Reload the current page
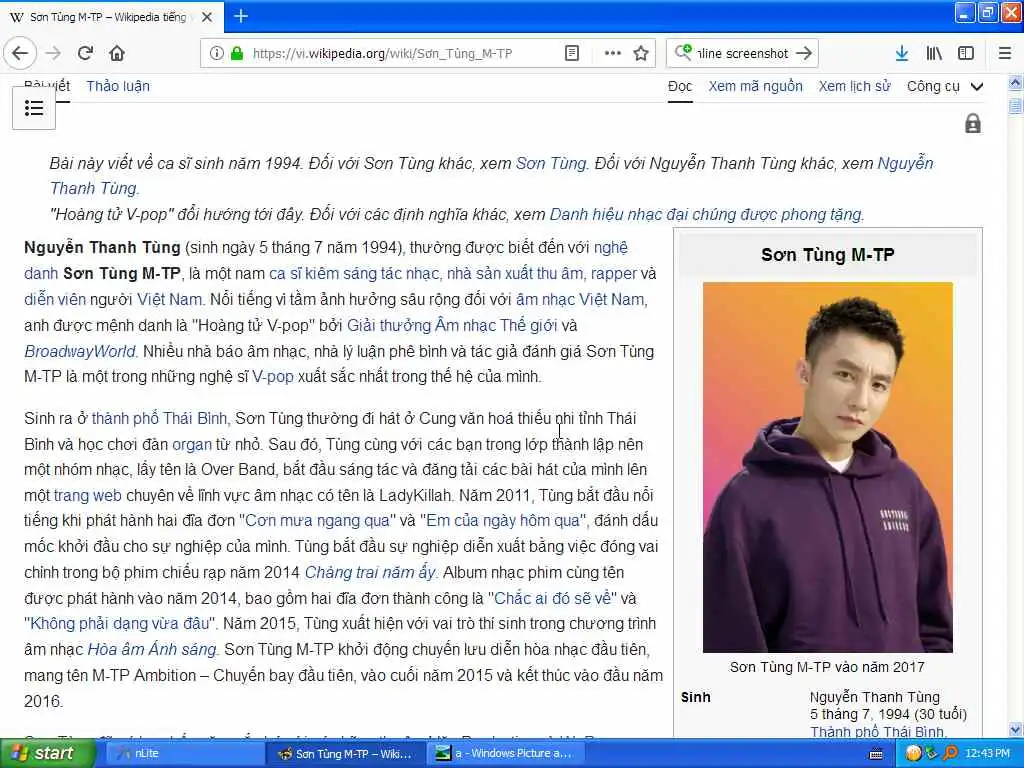 85,53
